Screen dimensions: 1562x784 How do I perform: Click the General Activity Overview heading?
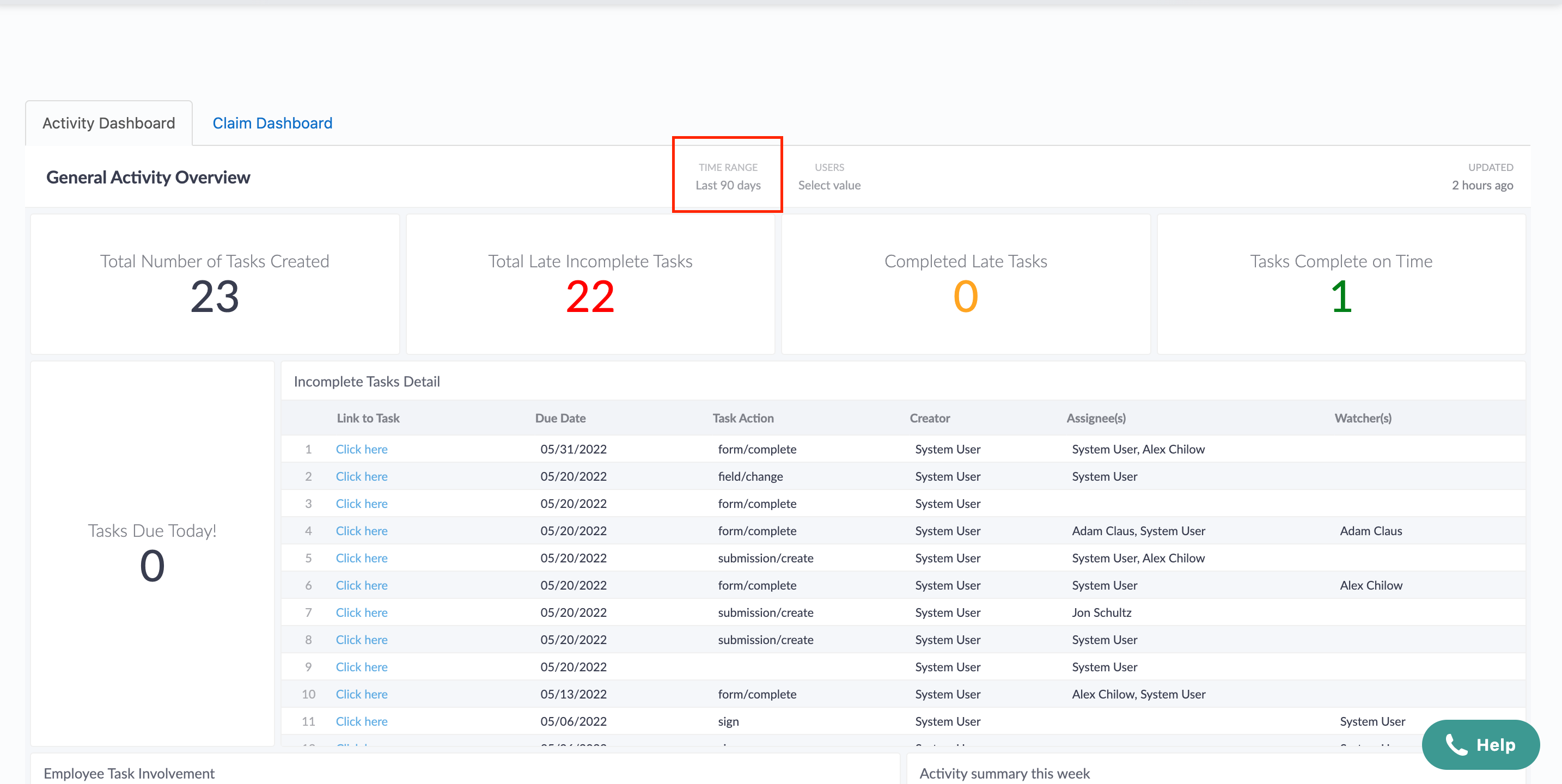coord(148,177)
